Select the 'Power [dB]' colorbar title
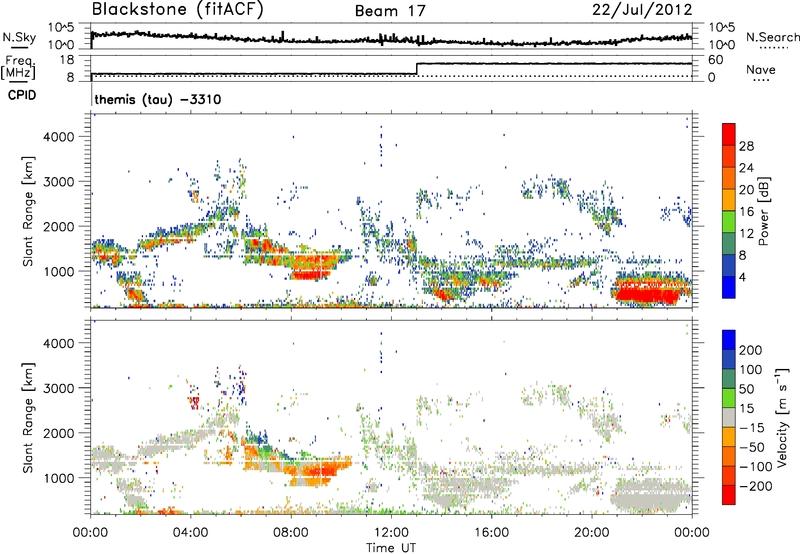800x554 pixels. 764,211
